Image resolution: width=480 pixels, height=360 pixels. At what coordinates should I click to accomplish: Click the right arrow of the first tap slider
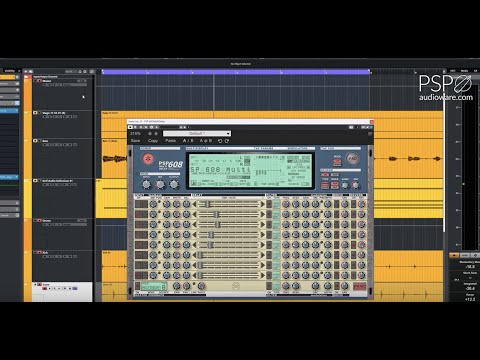263,204
